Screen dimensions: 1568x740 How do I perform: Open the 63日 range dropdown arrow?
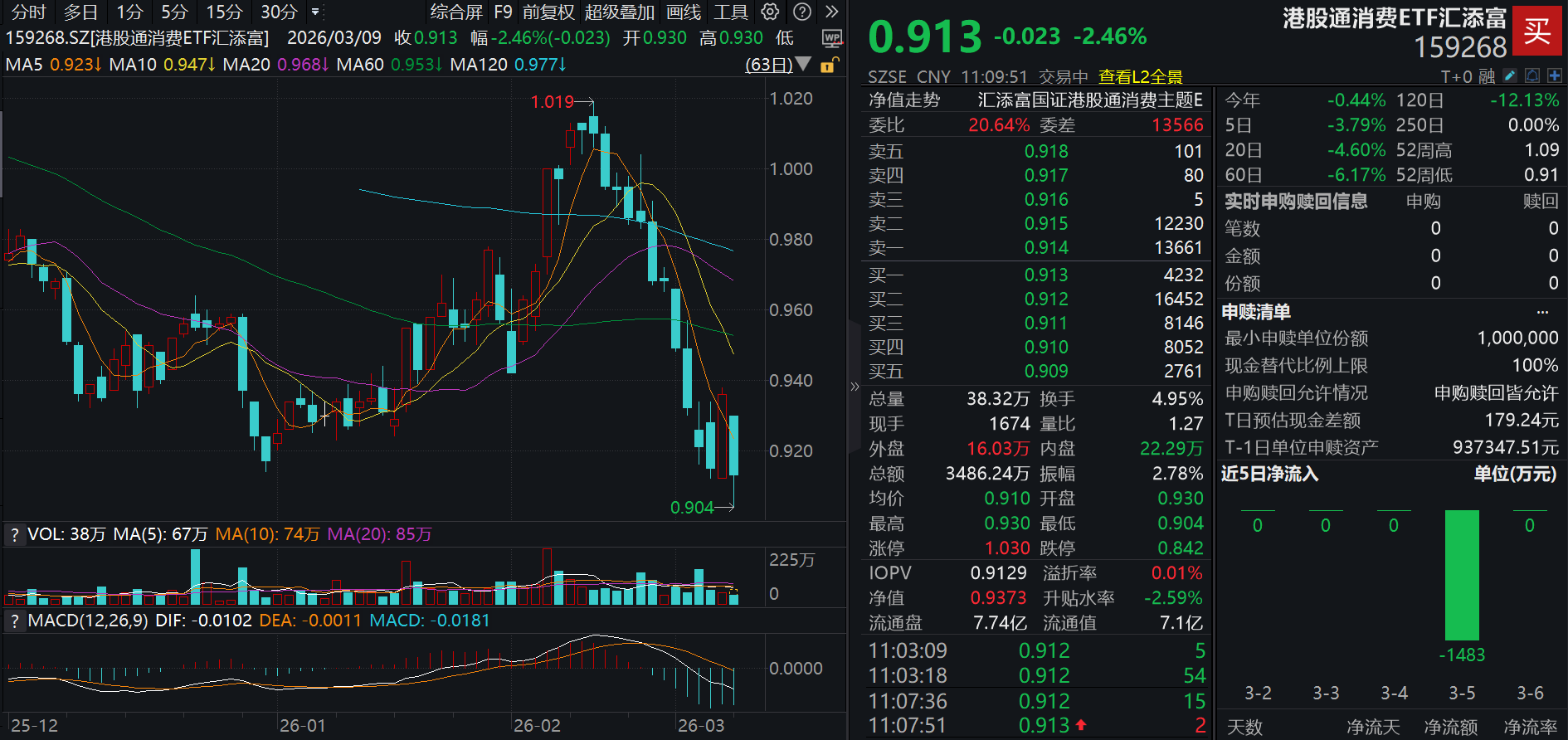[x=802, y=64]
